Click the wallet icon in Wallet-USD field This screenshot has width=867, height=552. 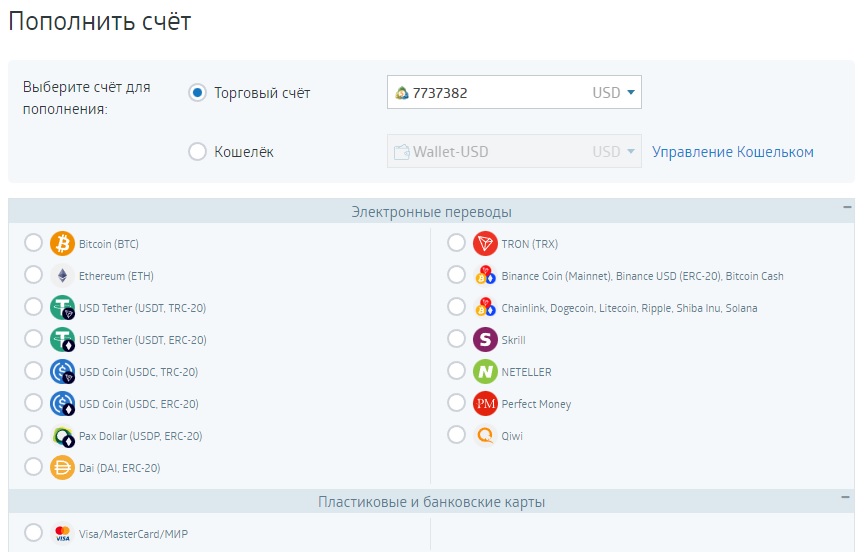[401, 152]
